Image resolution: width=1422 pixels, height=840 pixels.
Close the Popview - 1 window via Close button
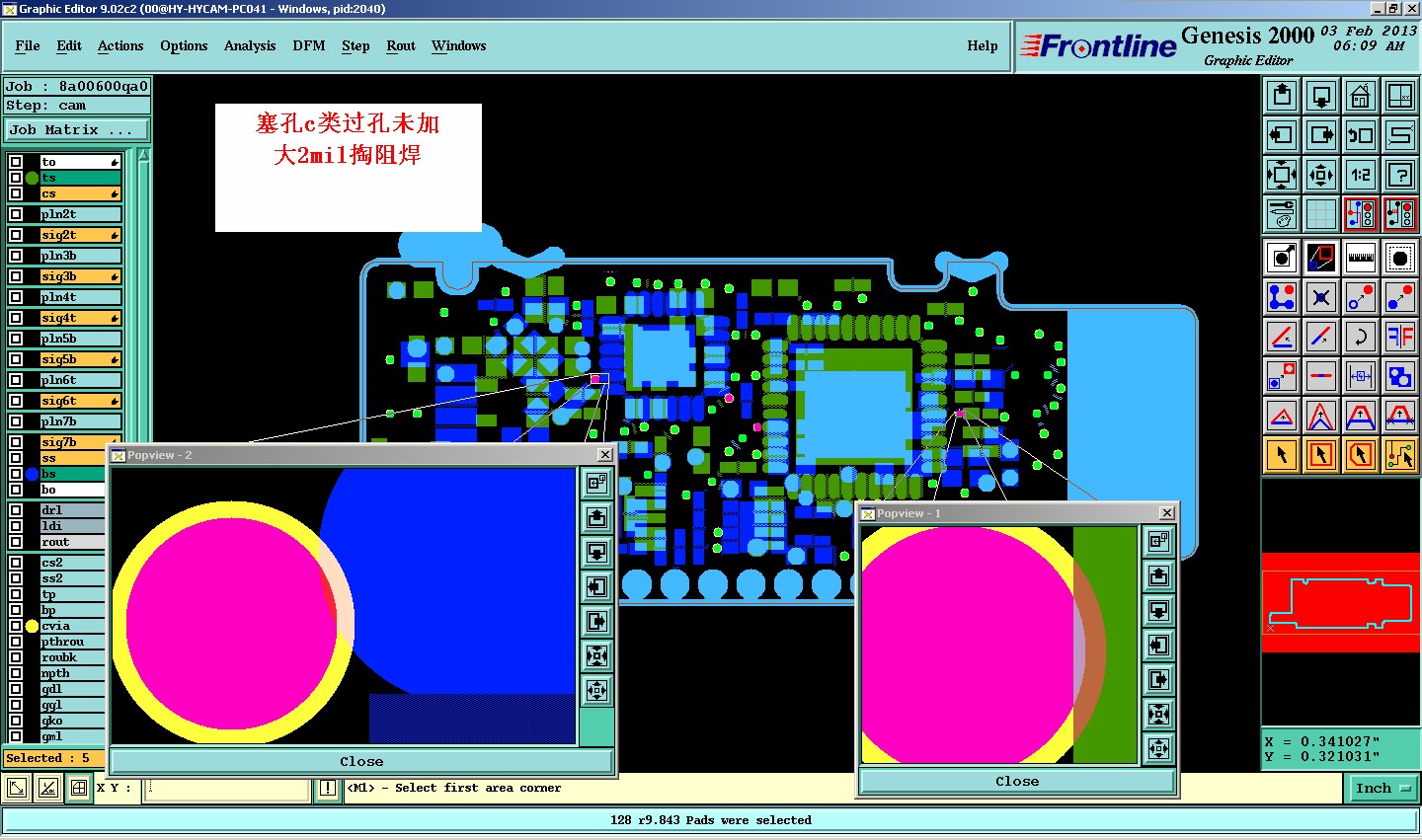(x=1017, y=781)
